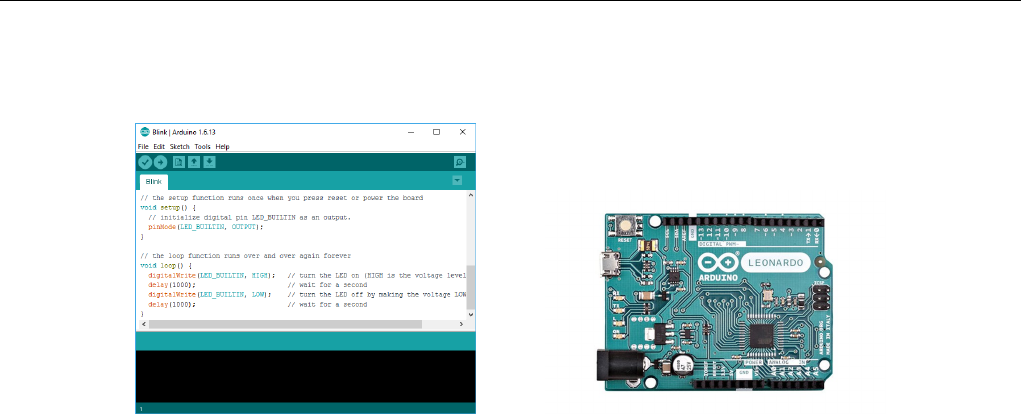Click the Upload arrow button
Image resolution: width=1021 pixels, height=414 pixels.
pos(160,162)
